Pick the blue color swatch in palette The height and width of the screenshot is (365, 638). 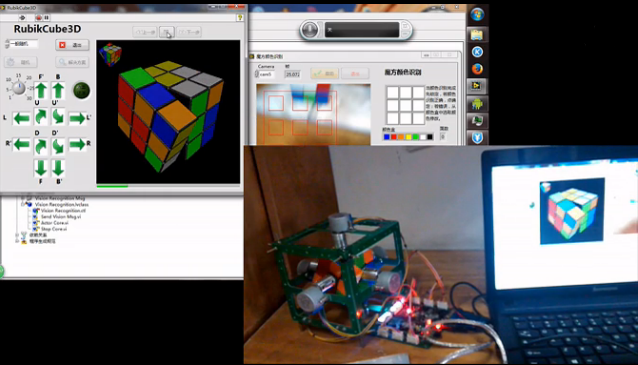coord(387,137)
